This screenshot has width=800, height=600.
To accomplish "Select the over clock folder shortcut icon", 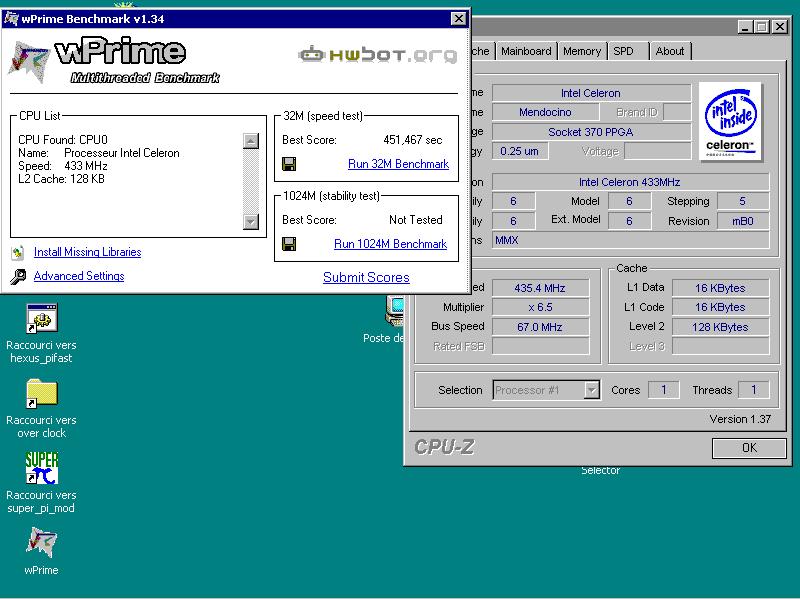I will coord(42,393).
